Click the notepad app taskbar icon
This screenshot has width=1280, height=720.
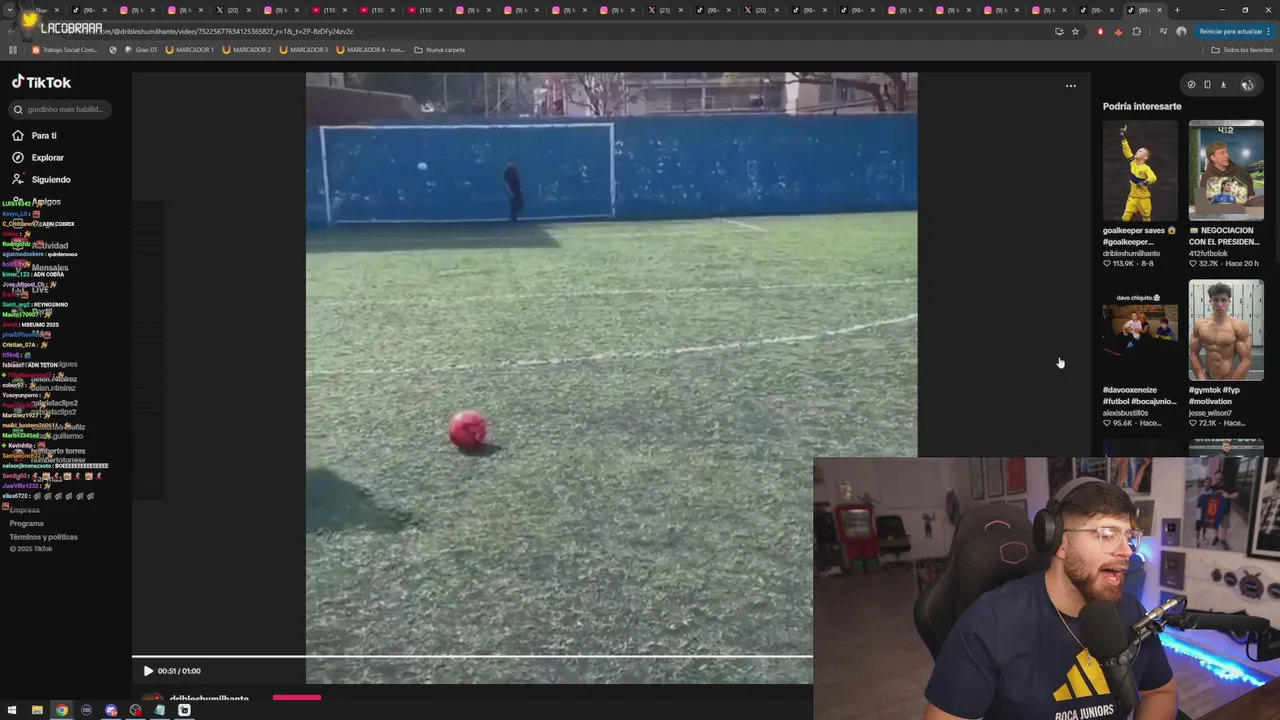160,710
